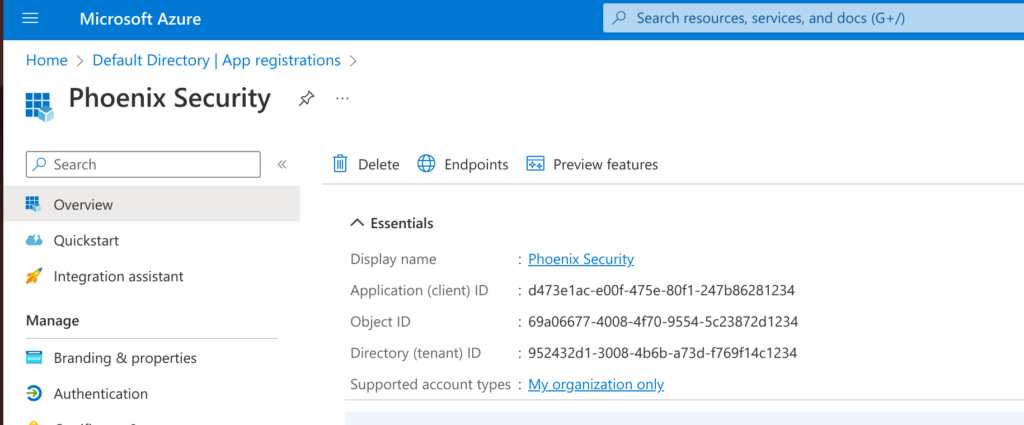Click the magnifier icon in global search
Image resolution: width=1024 pixels, height=425 pixels.
click(620, 18)
